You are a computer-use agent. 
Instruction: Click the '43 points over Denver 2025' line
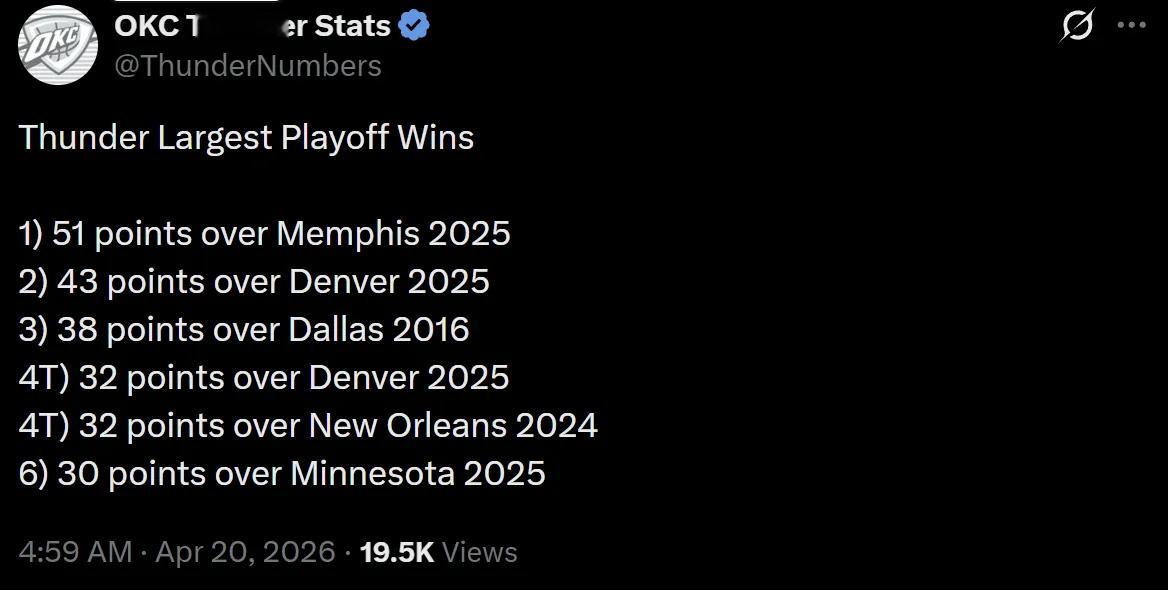[254, 281]
